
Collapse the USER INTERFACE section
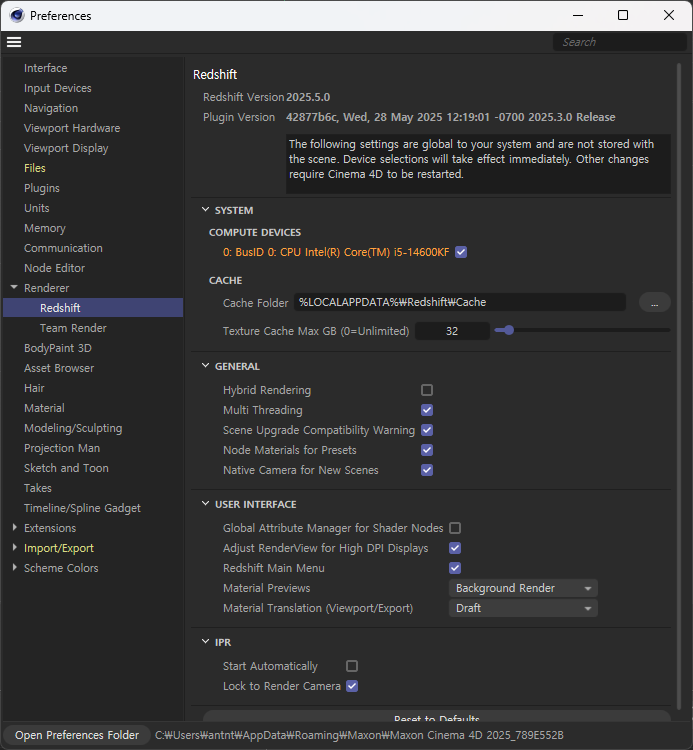point(206,504)
